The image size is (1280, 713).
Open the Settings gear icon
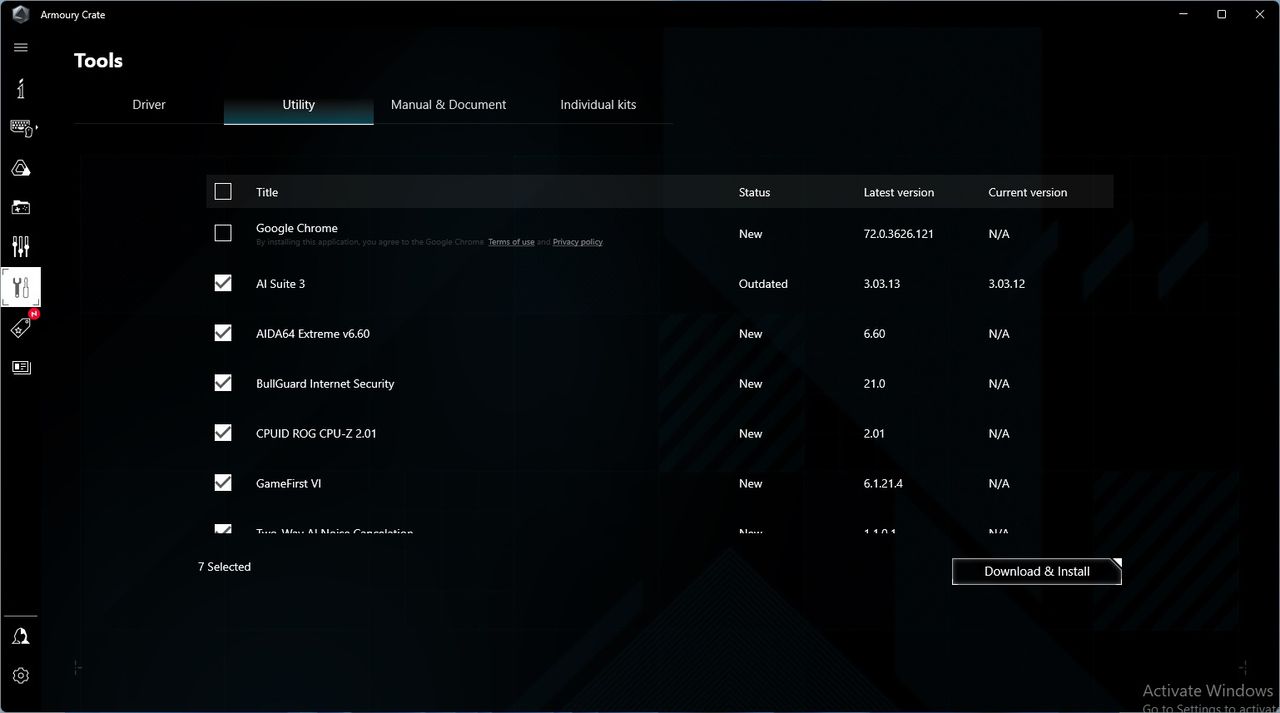pyautogui.click(x=21, y=676)
